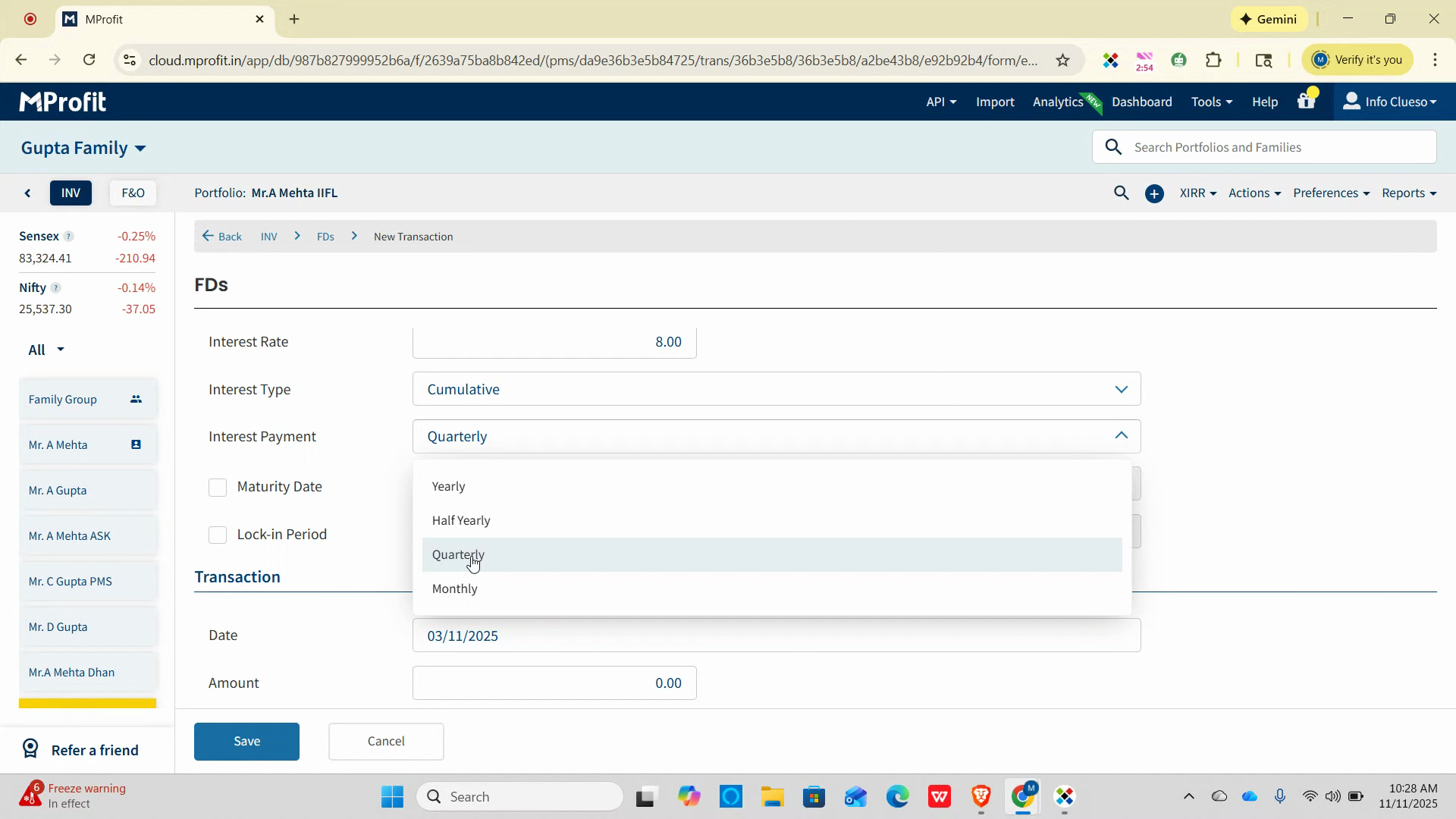Open the Reports menu
The image size is (1456, 819).
1408,193
